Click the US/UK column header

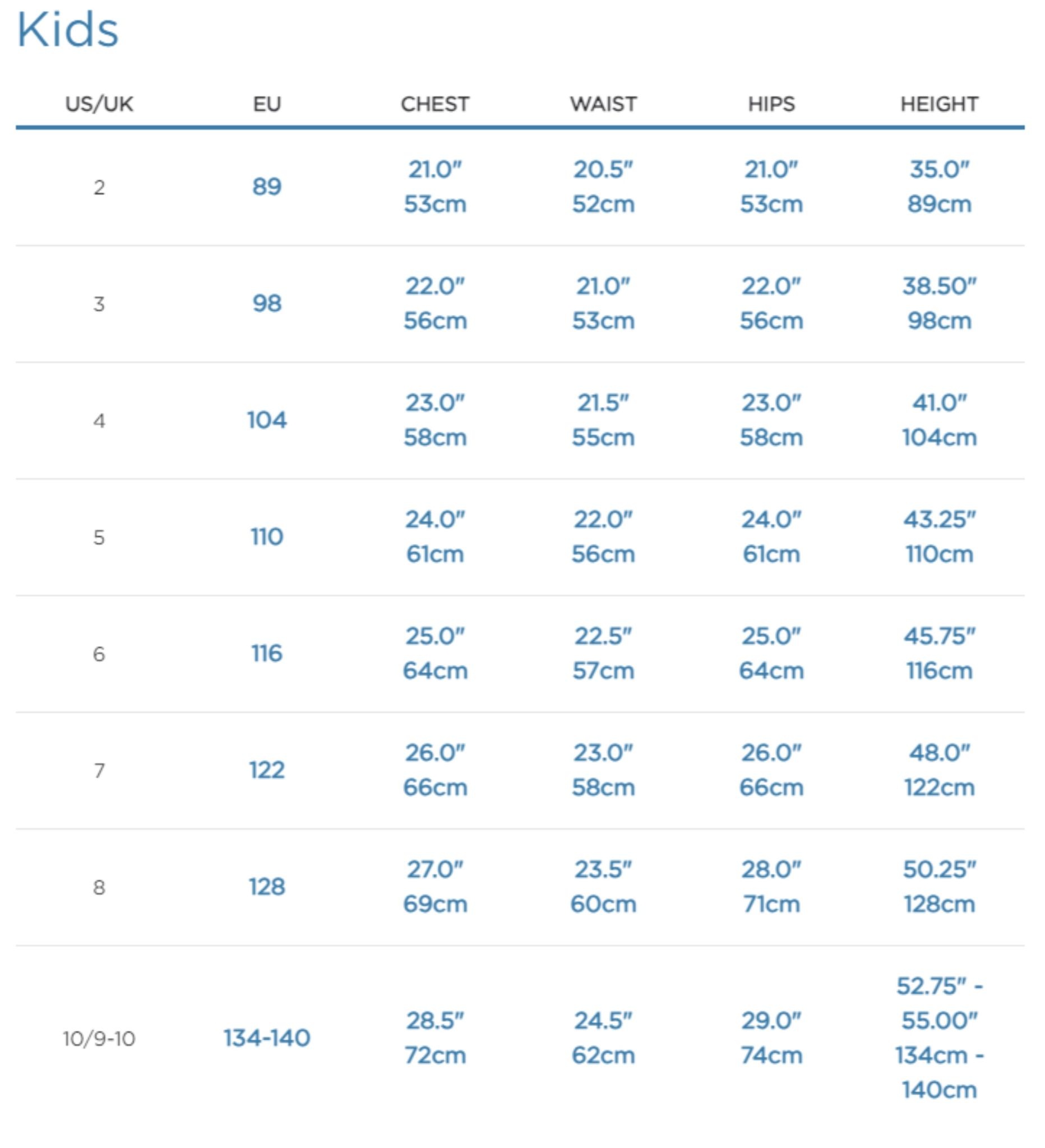pos(99,104)
